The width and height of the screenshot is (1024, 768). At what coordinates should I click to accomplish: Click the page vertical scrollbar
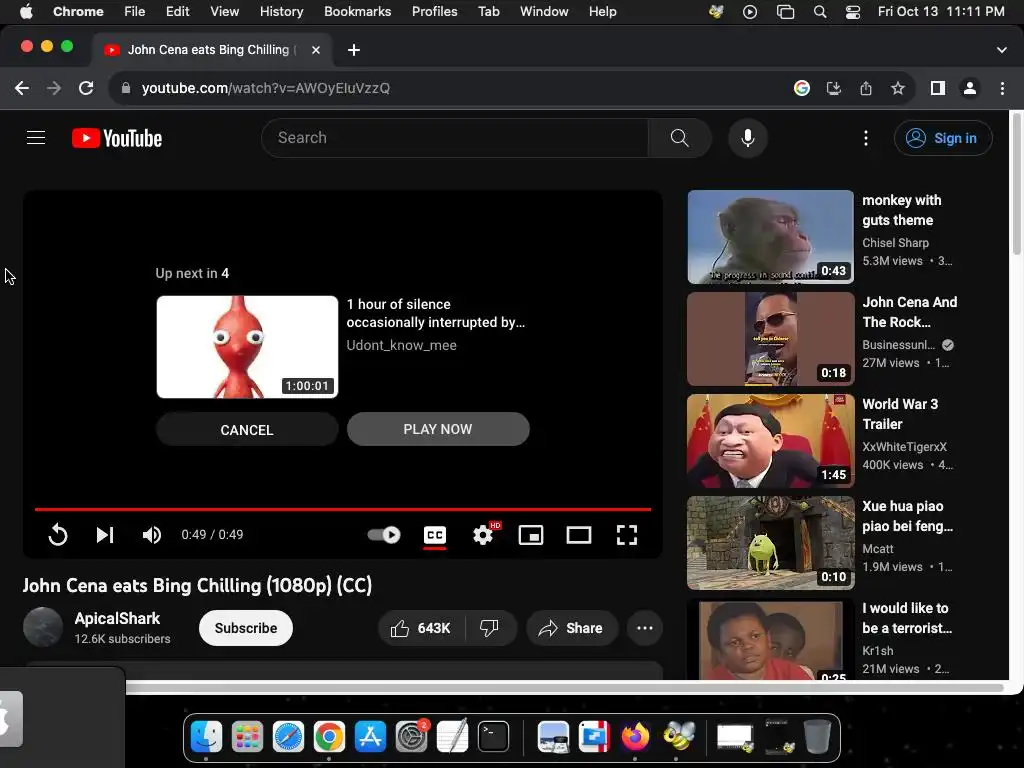click(1016, 185)
